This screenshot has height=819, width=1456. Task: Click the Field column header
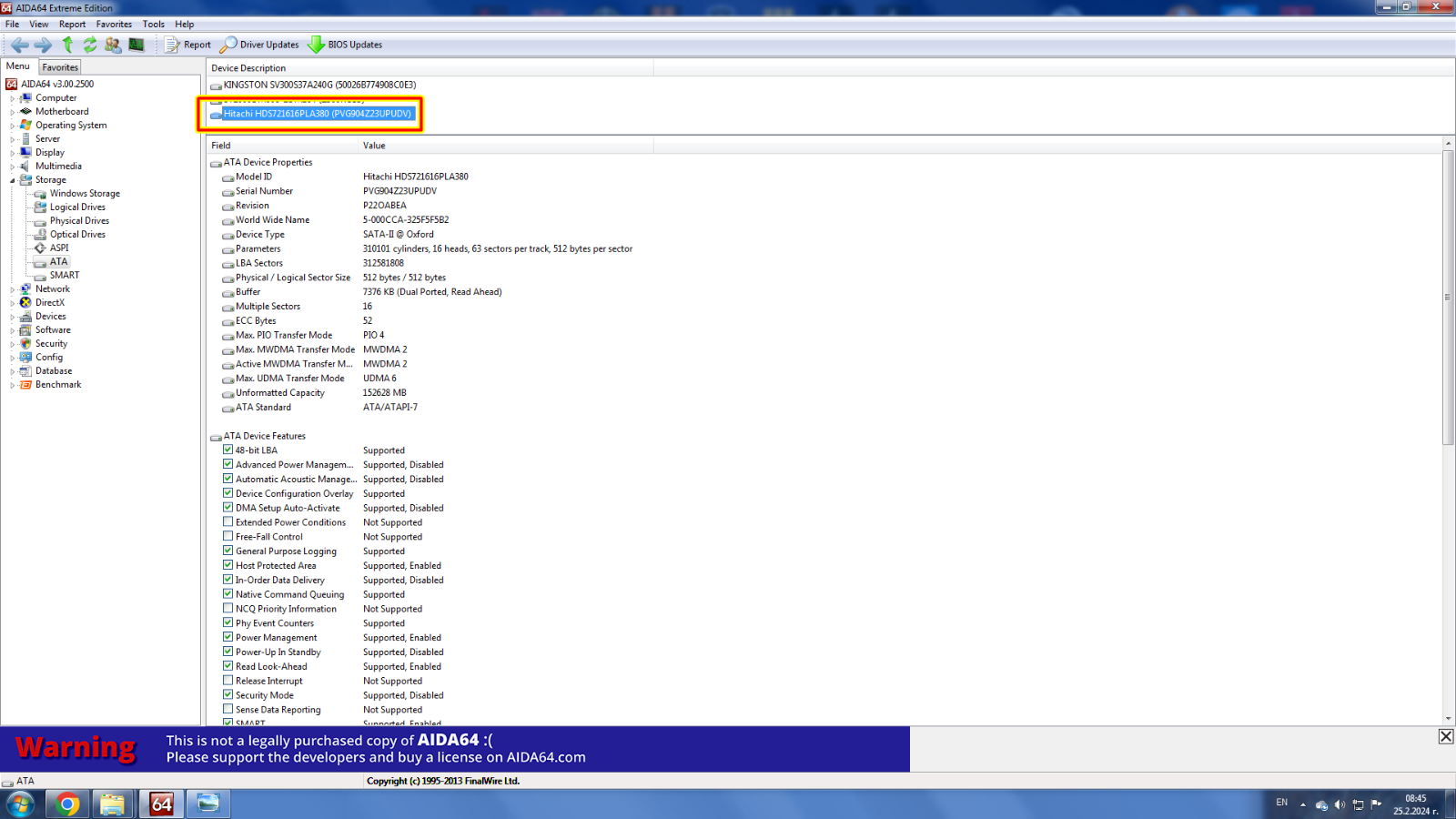click(x=282, y=146)
